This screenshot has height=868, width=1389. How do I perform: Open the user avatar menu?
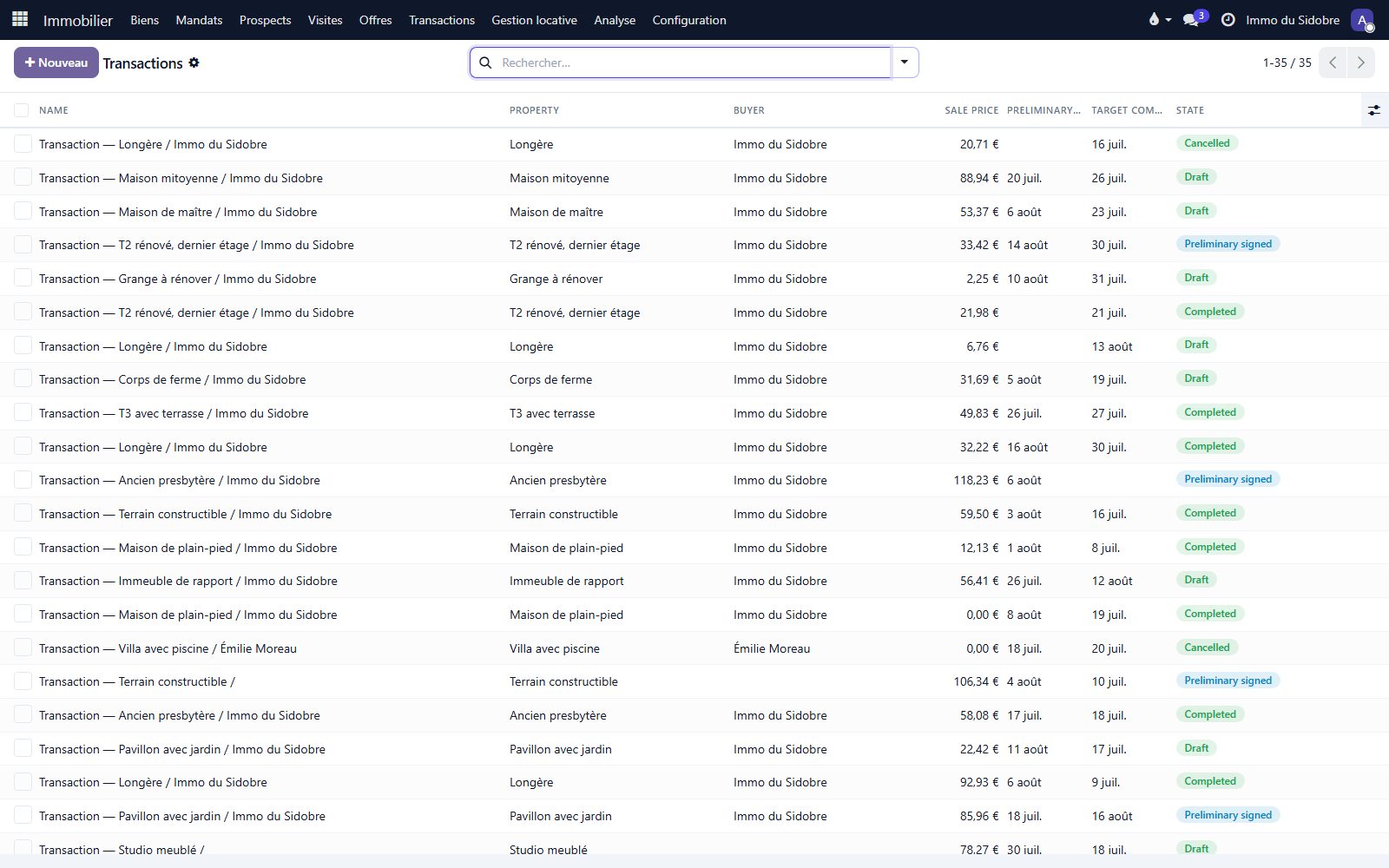[x=1362, y=20]
